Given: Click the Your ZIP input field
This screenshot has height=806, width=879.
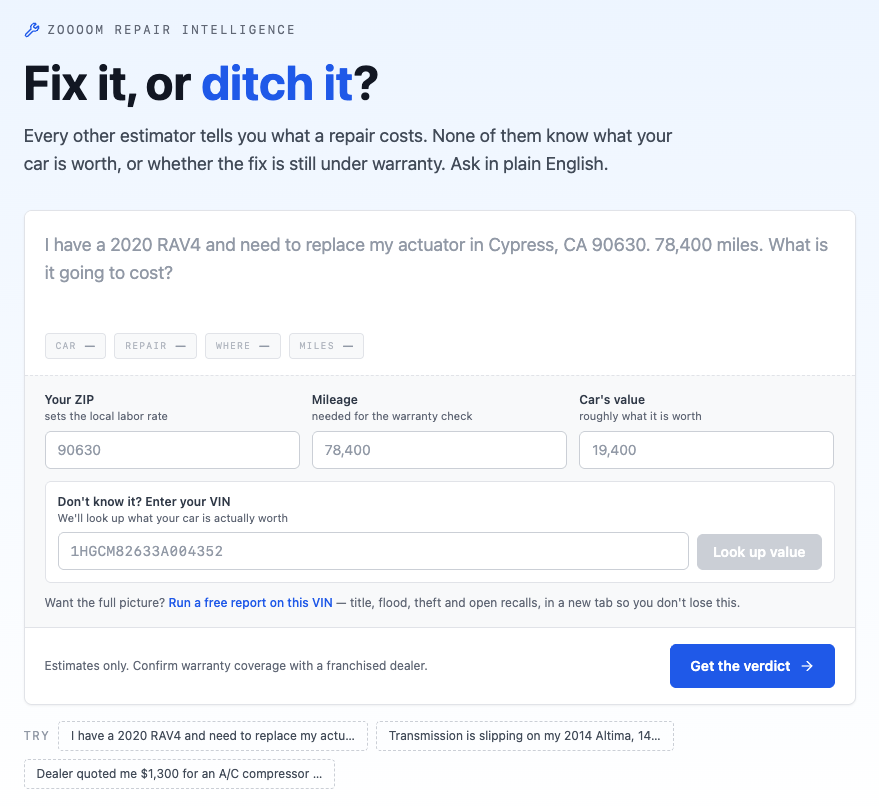Looking at the screenshot, I should click(172, 450).
